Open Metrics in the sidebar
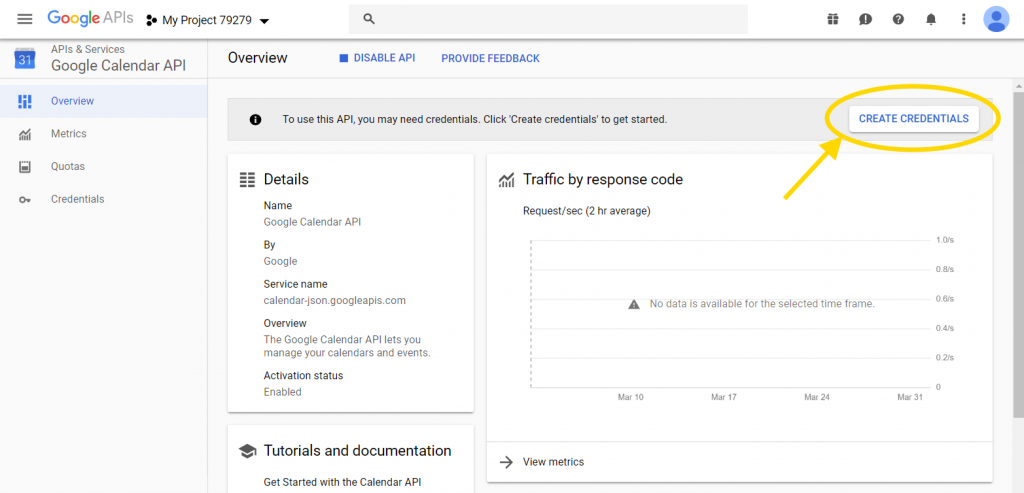This screenshot has height=493, width=1024. (104, 134)
